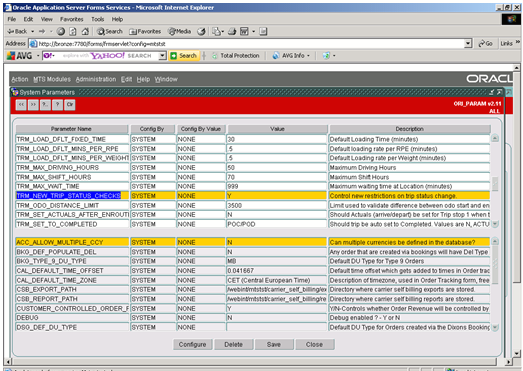Open the Oracle Forms Window menu
This screenshot has width=523, height=371.
click(x=166, y=79)
